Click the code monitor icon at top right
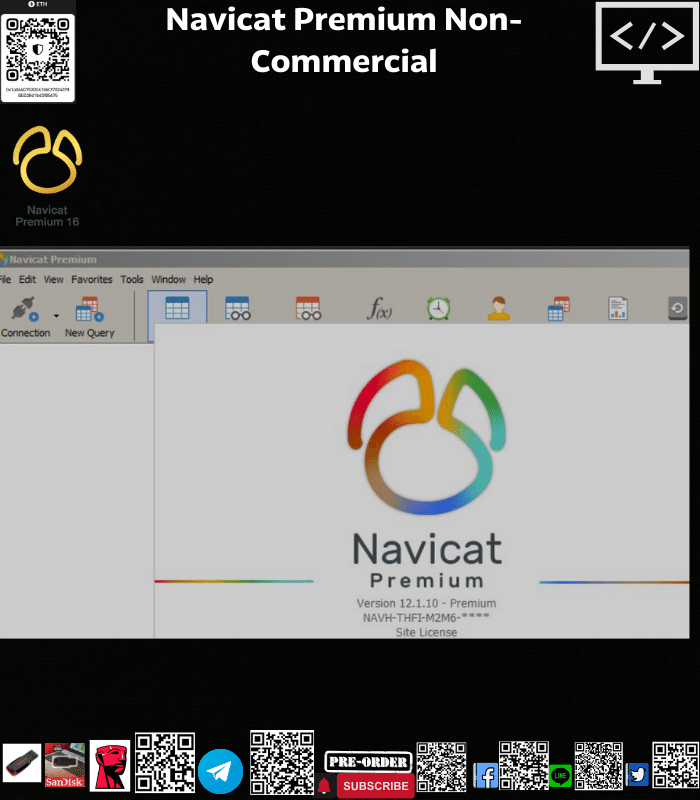This screenshot has width=700, height=800. click(647, 43)
